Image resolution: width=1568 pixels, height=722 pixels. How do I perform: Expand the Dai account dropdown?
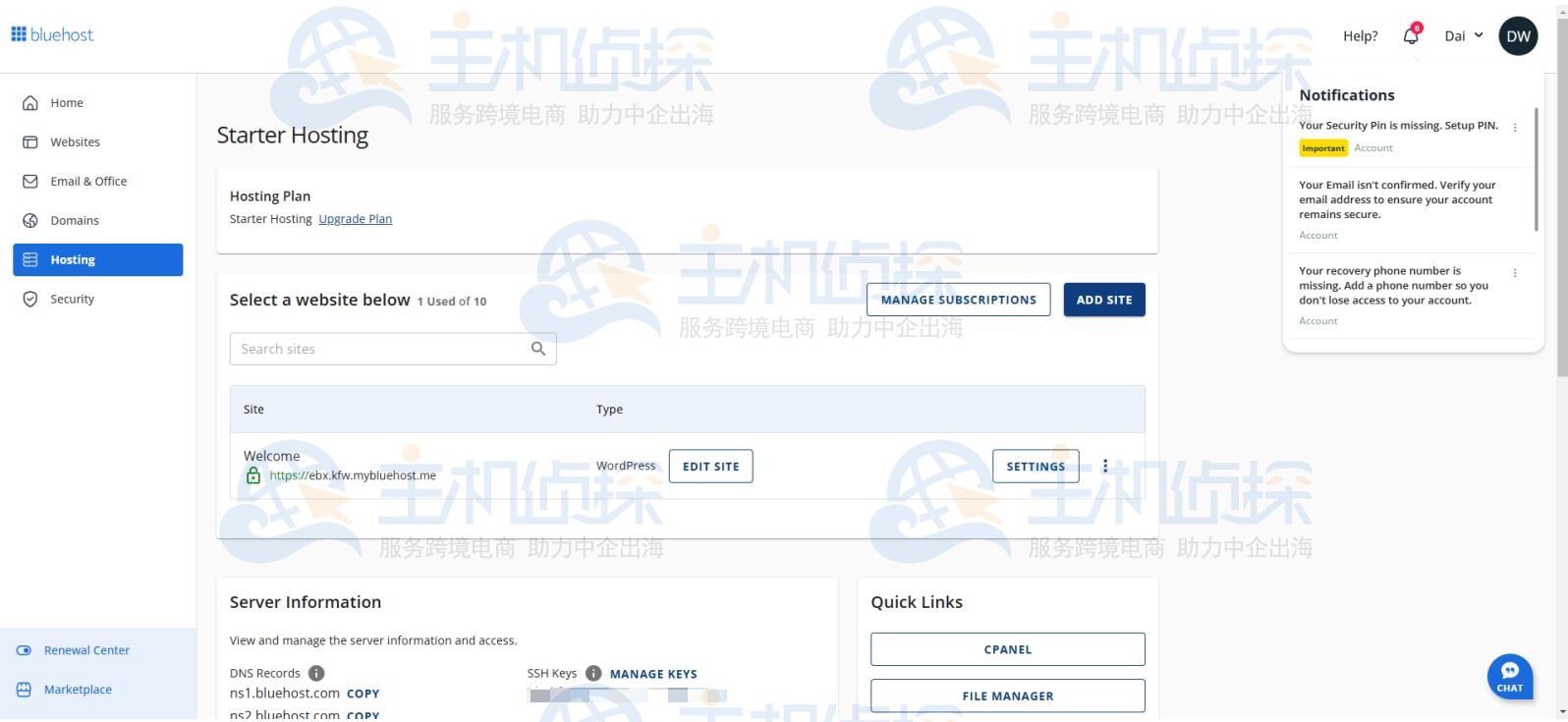(x=1464, y=36)
